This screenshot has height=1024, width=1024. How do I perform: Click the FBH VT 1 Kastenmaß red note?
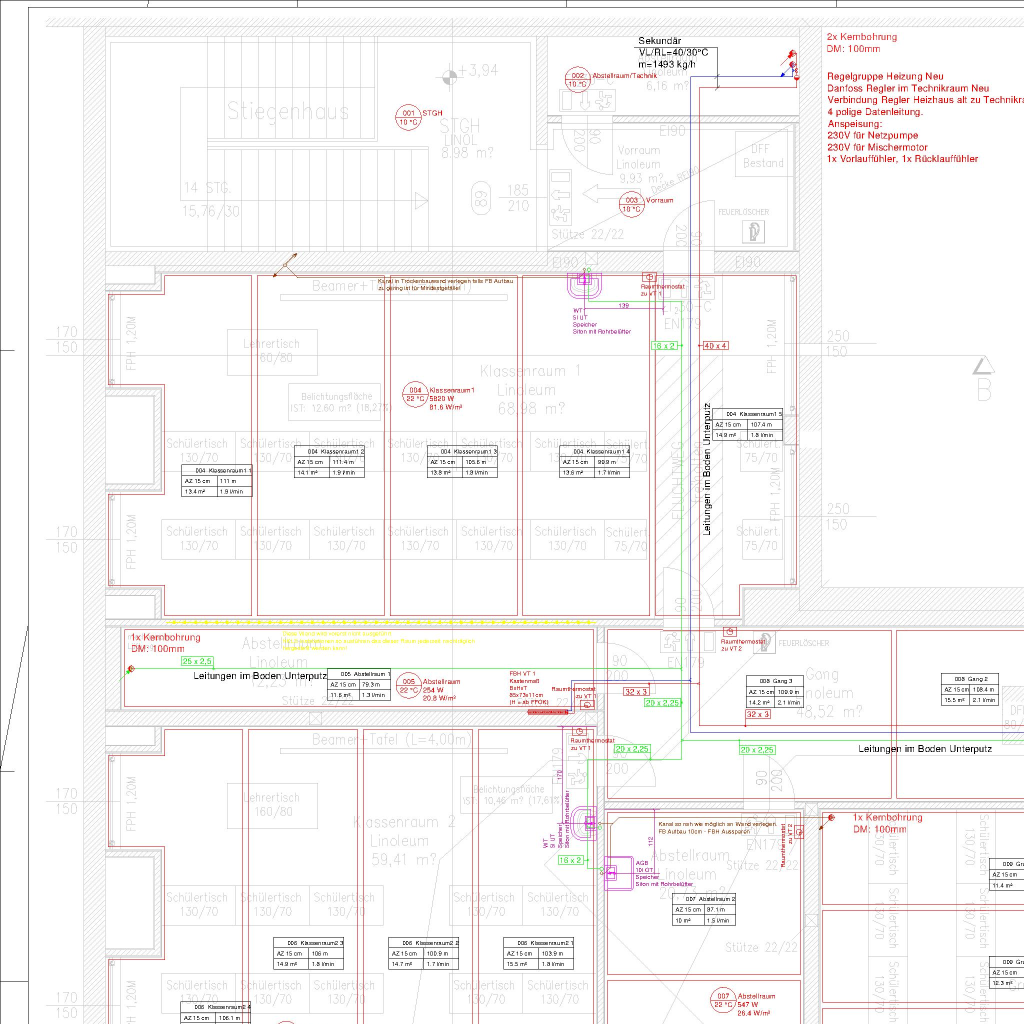point(530,688)
